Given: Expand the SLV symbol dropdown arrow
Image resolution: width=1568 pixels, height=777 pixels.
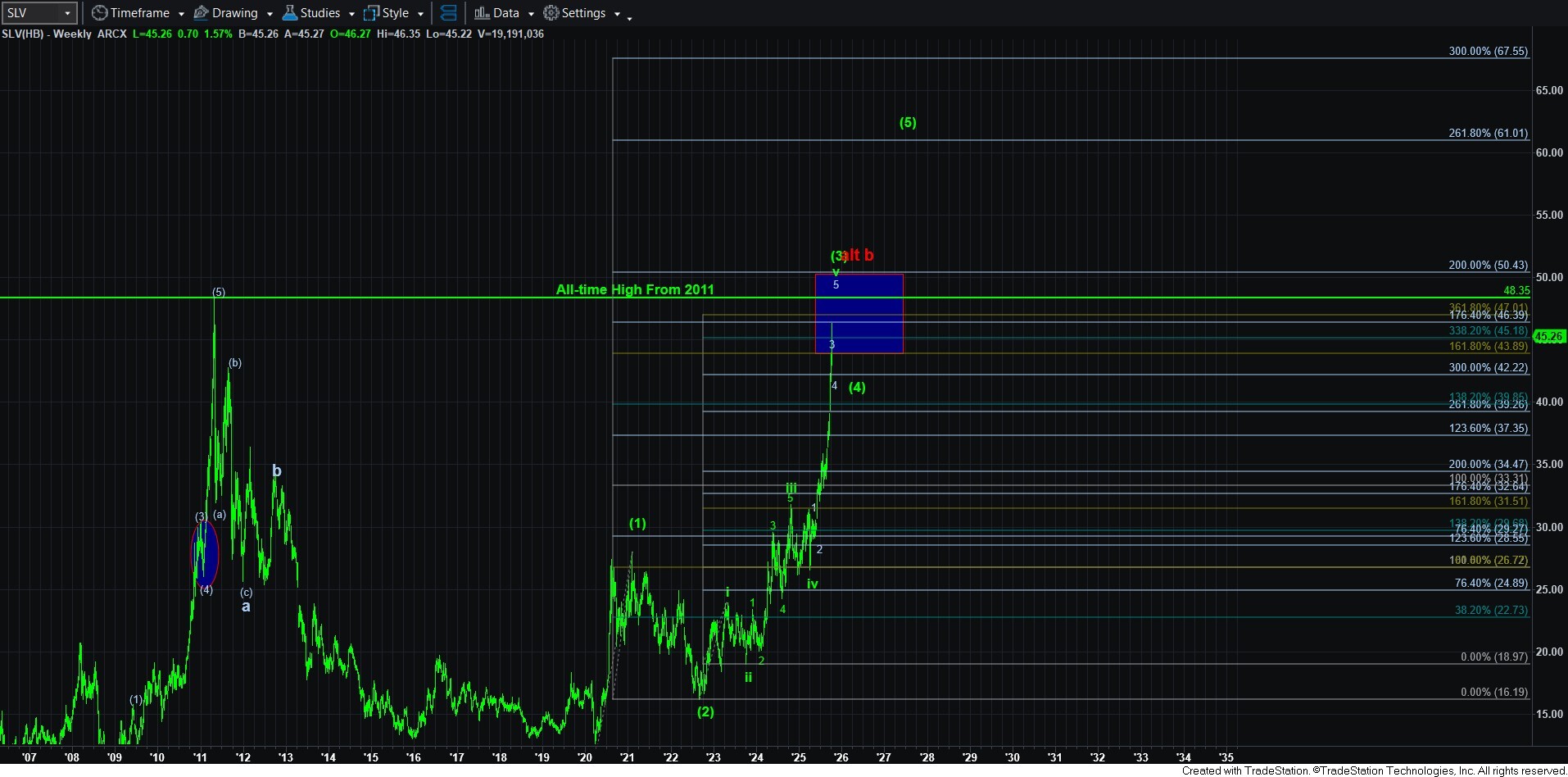Looking at the screenshot, I should (67, 13).
